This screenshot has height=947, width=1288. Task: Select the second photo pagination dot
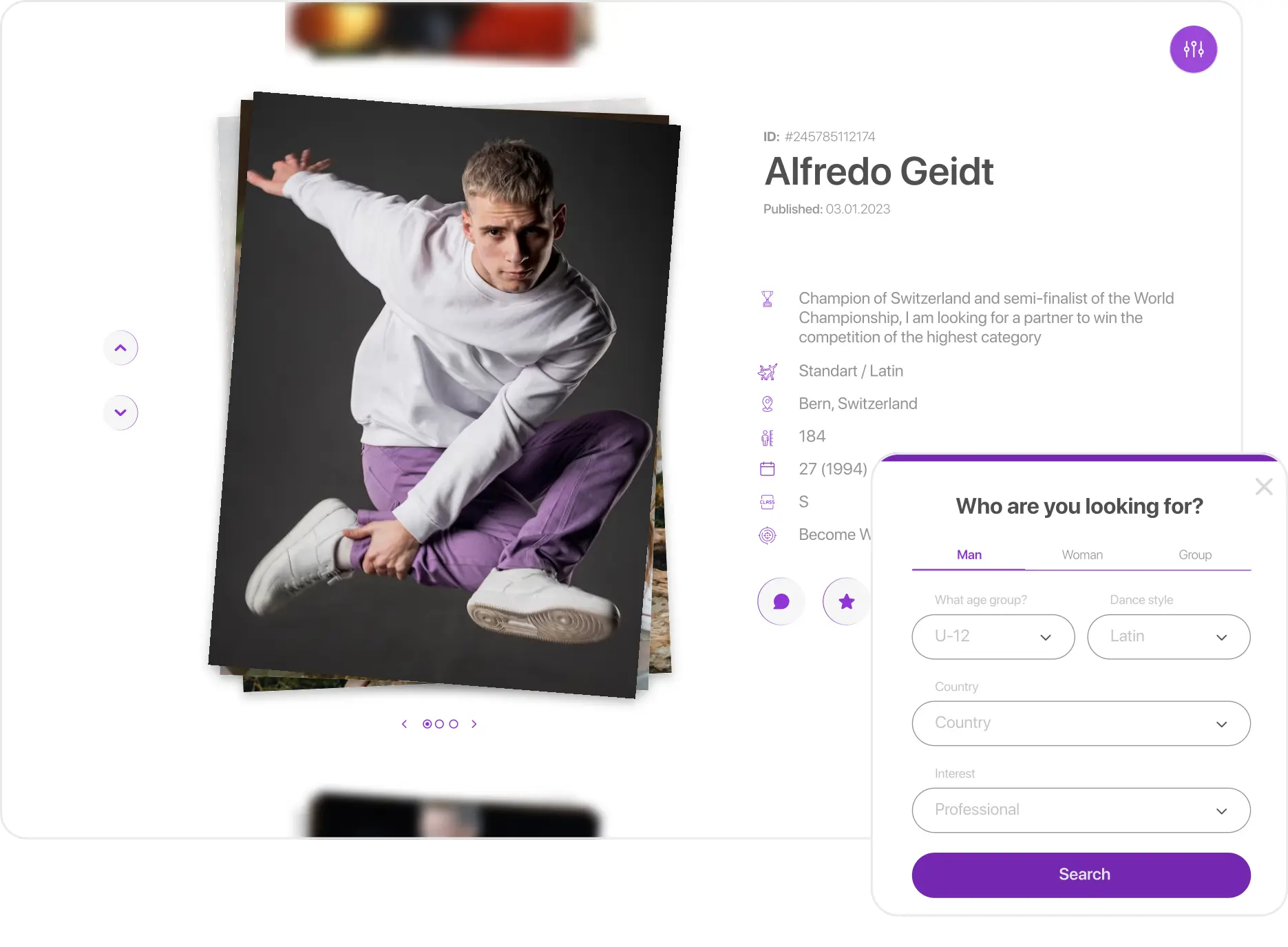click(x=439, y=724)
